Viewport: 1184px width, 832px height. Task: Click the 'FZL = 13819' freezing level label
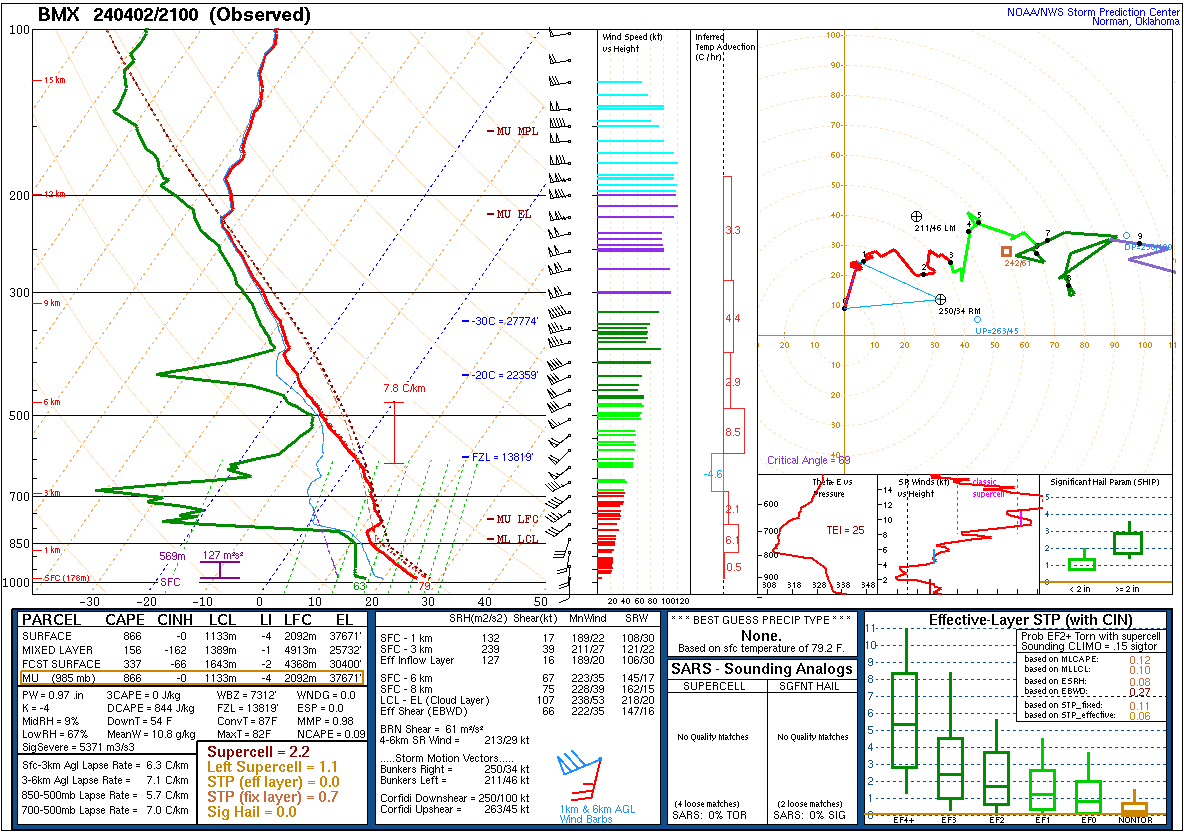[x=498, y=457]
